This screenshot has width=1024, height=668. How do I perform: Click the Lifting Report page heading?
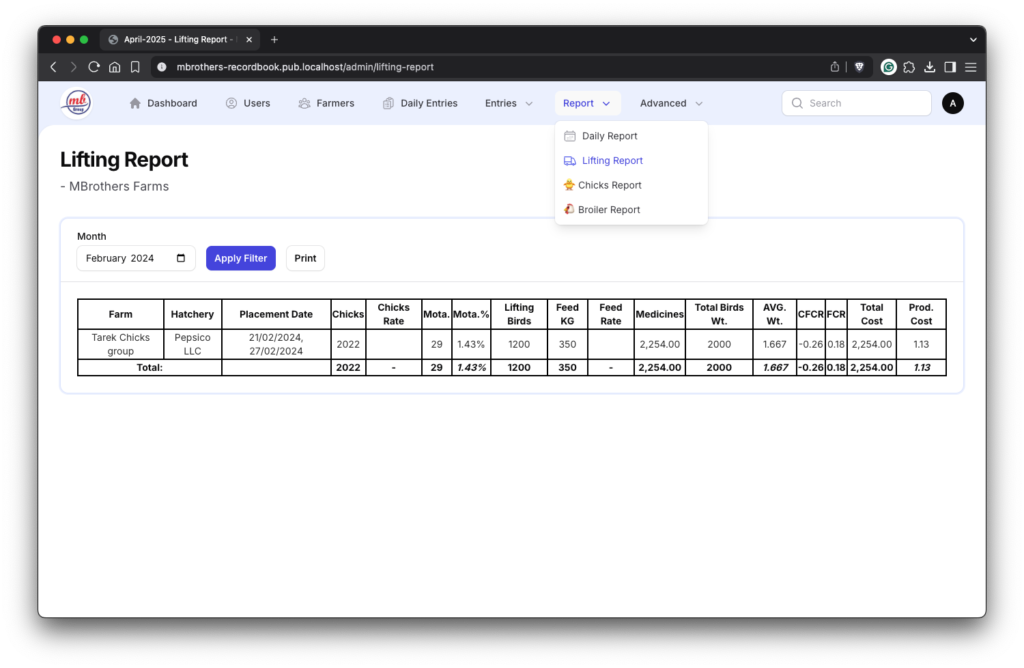tap(124, 159)
